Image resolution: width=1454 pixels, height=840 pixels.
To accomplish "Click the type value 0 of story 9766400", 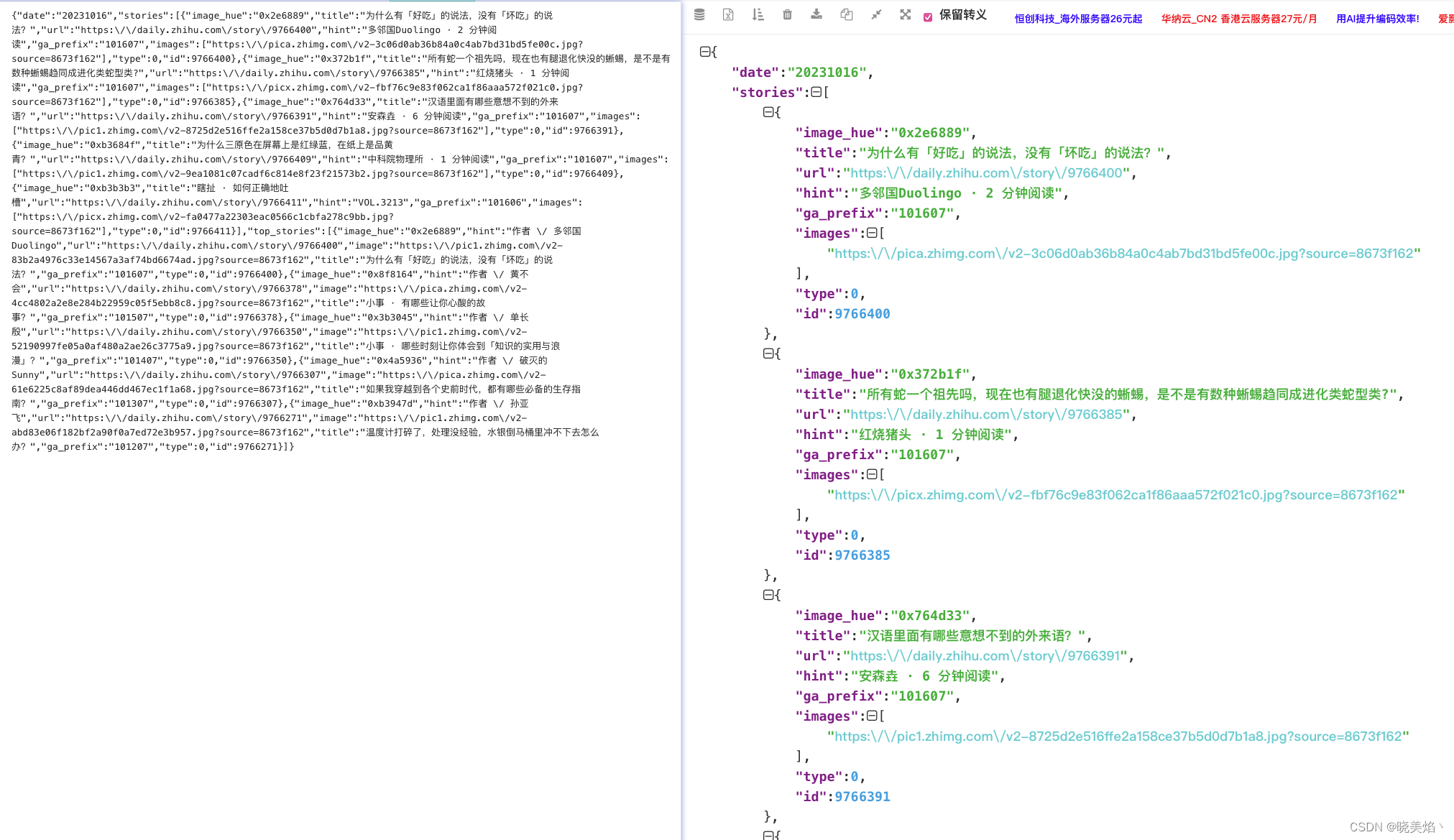I will pyautogui.click(x=855, y=294).
